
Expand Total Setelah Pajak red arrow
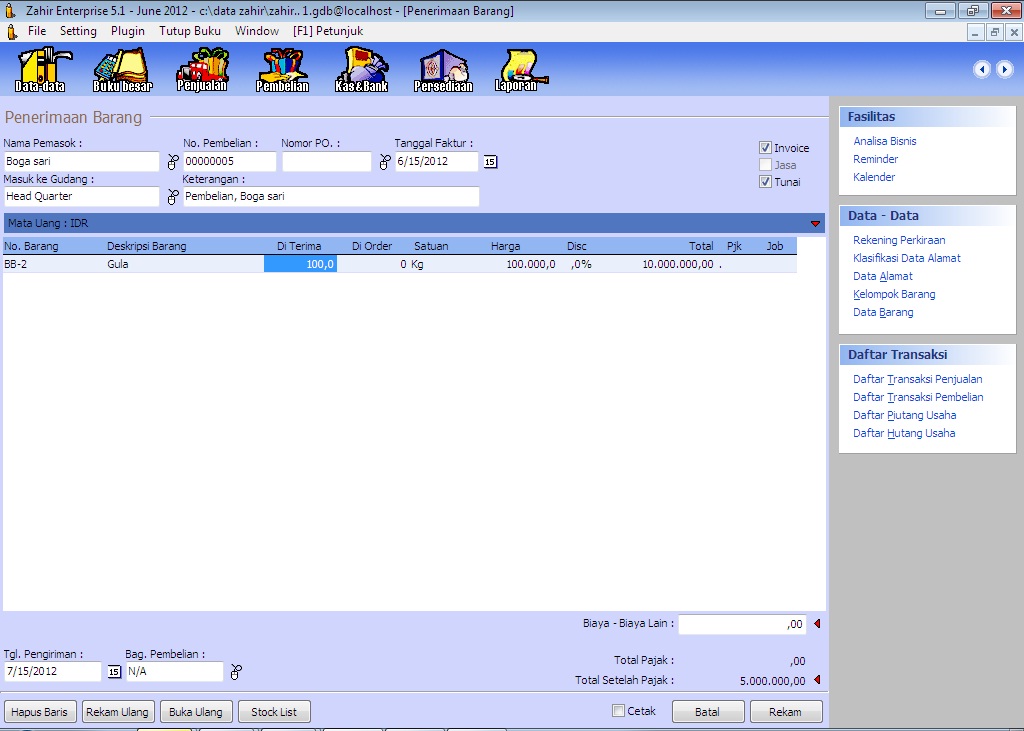[816, 680]
